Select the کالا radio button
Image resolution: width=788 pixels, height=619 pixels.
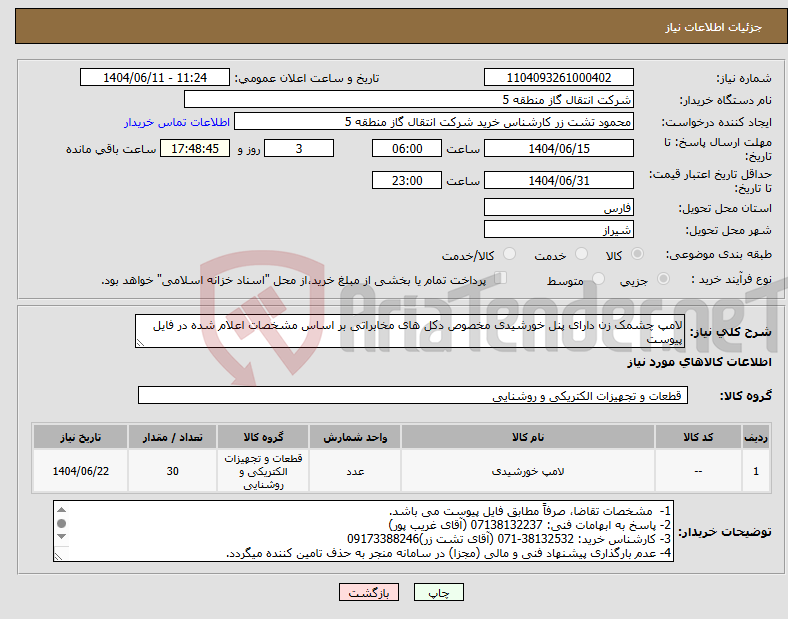point(637,254)
